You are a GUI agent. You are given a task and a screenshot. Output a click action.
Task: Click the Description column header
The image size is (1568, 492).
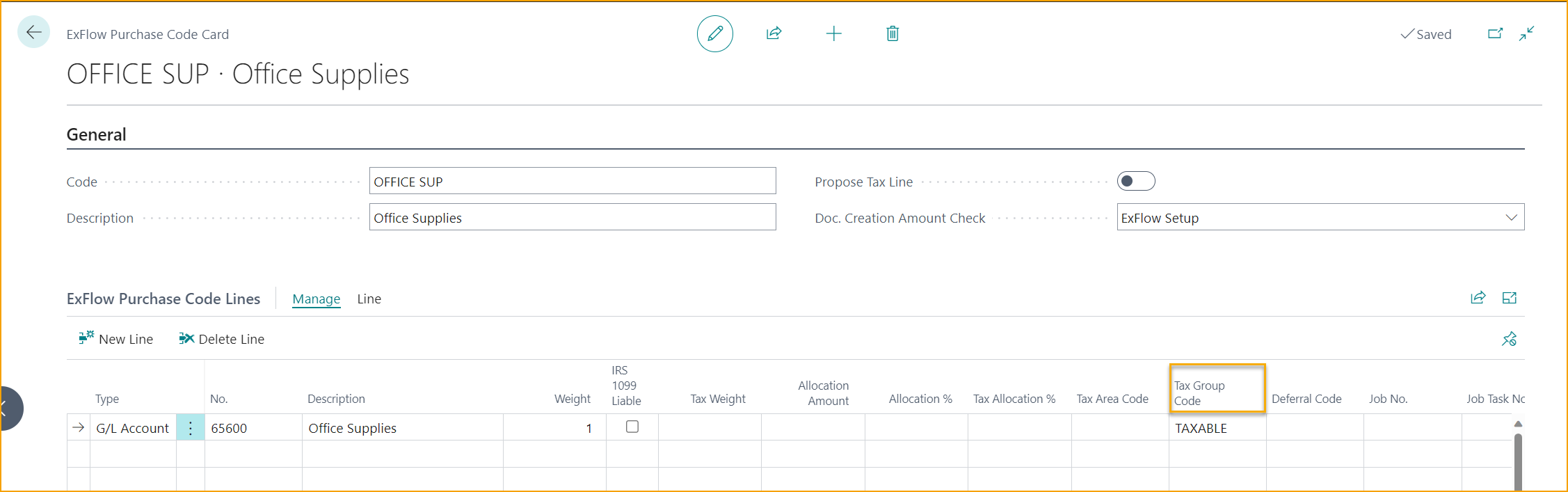(337, 399)
